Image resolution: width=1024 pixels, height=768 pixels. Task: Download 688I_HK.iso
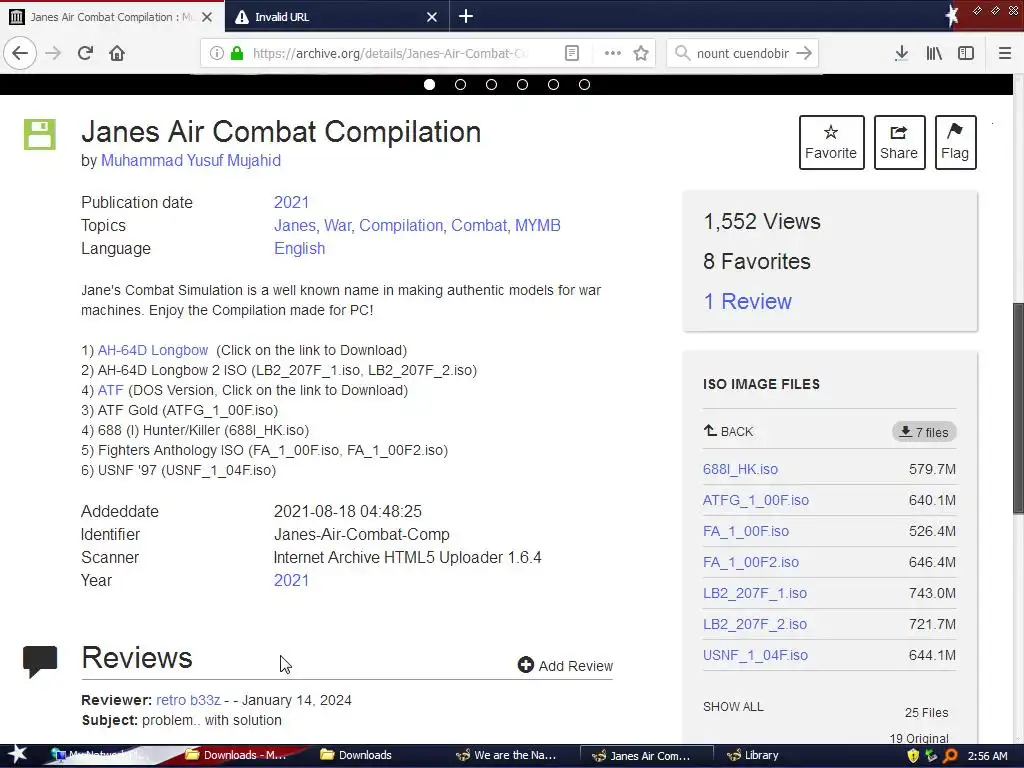740,470
